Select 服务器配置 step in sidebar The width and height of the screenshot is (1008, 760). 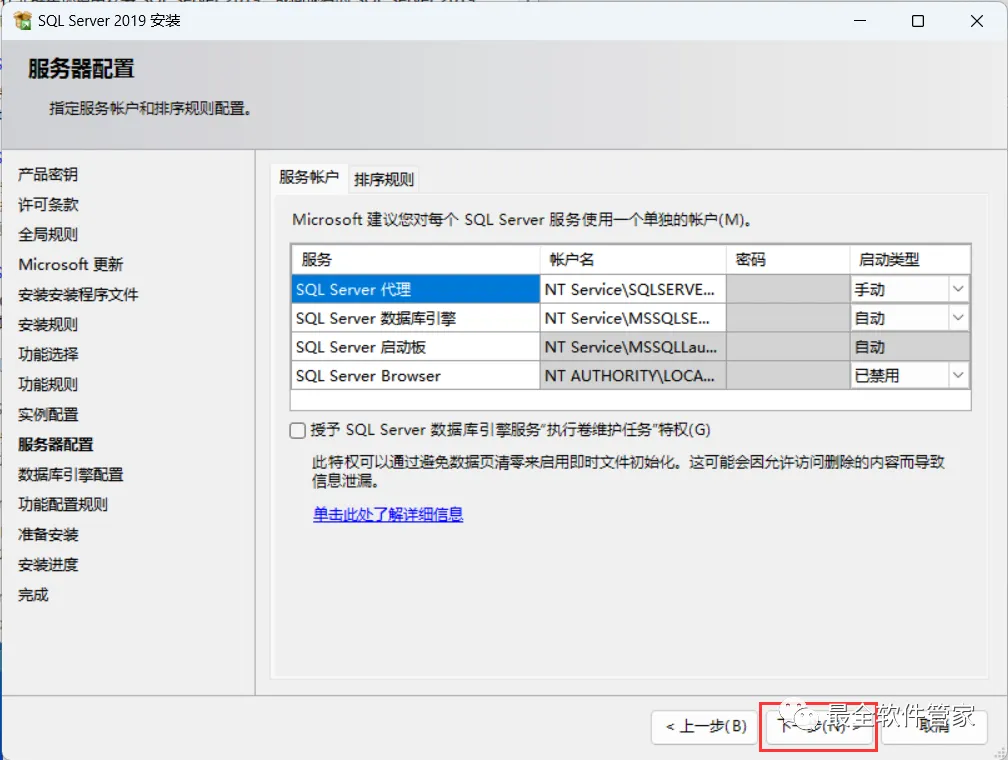click(x=56, y=444)
